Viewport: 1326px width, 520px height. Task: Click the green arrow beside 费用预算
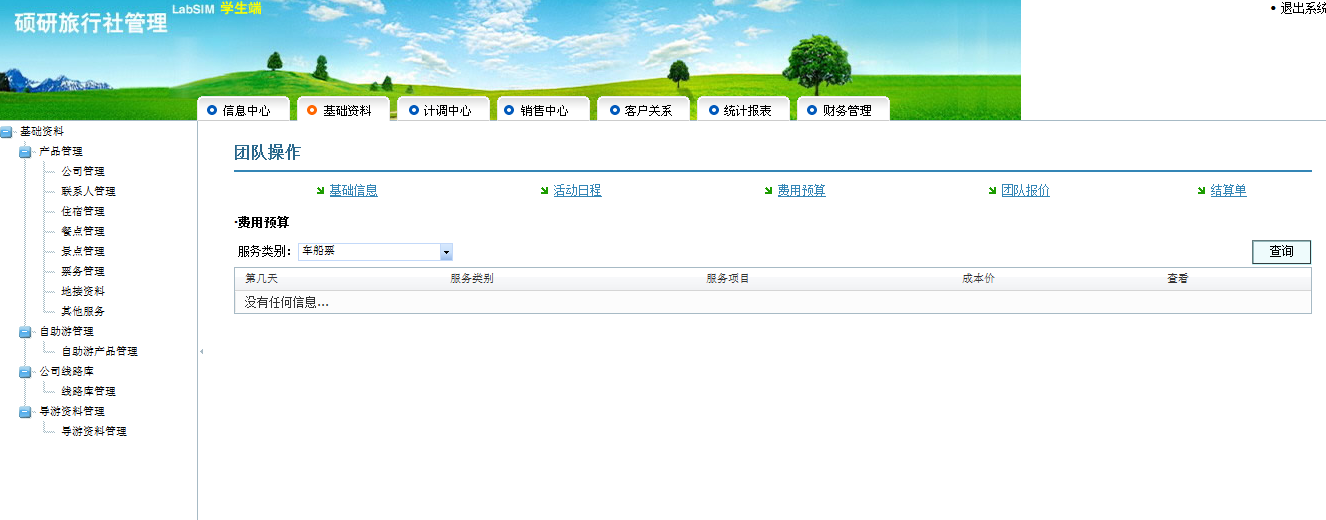pyautogui.click(x=768, y=191)
